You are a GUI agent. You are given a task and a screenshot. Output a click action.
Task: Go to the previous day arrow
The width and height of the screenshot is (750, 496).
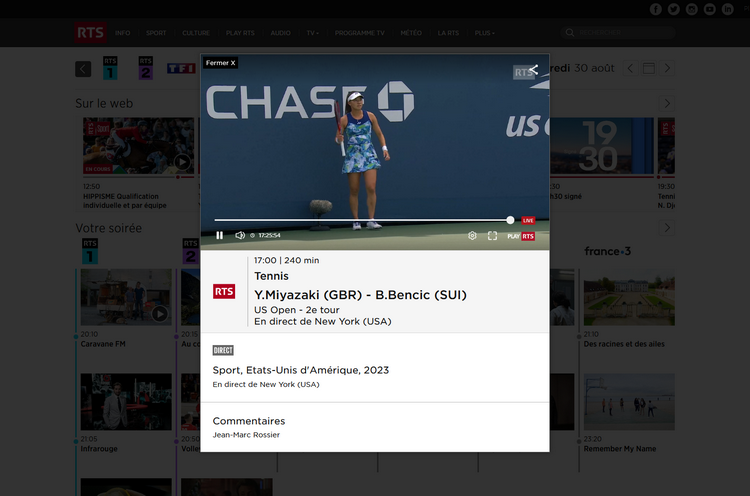630,68
